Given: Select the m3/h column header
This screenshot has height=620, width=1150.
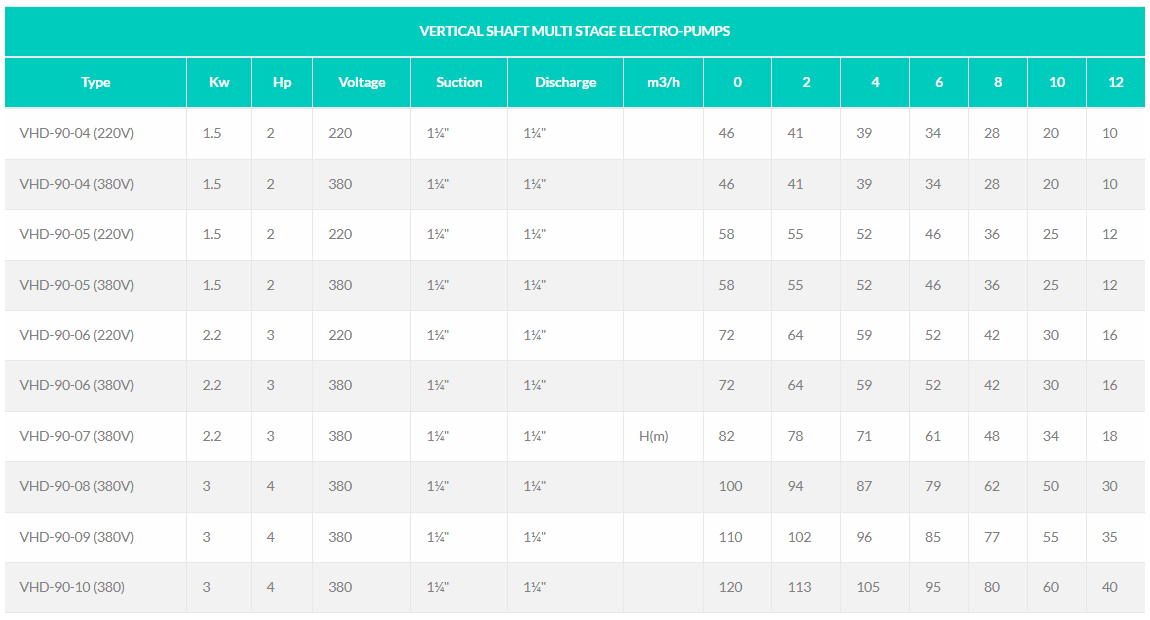Looking at the screenshot, I should 663,82.
